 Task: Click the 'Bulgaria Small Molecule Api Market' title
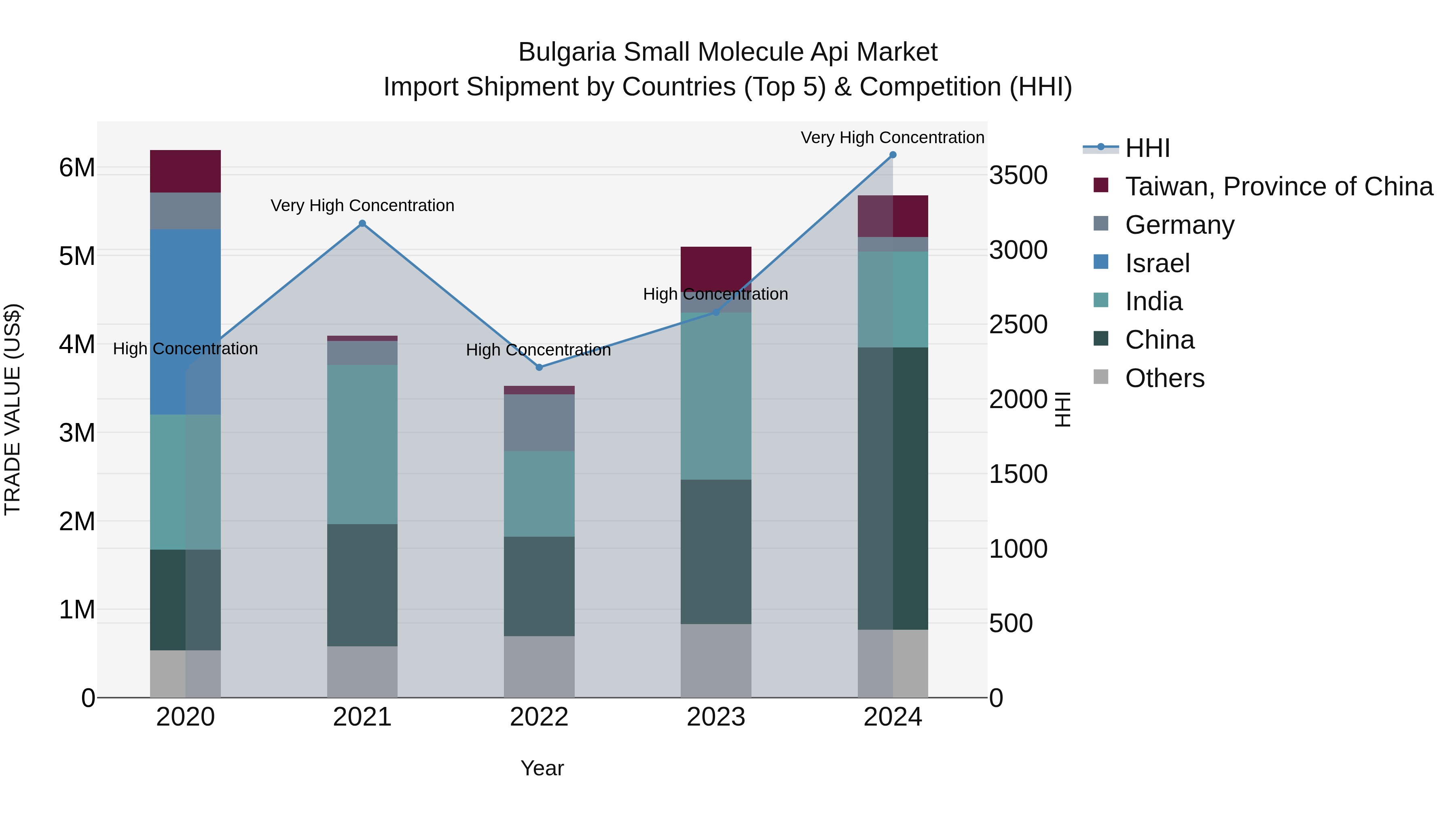point(728,52)
